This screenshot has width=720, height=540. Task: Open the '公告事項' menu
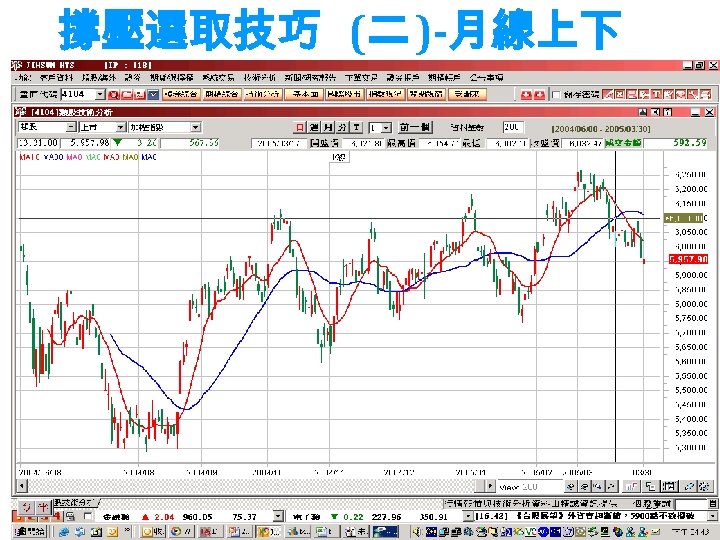pos(486,78)
